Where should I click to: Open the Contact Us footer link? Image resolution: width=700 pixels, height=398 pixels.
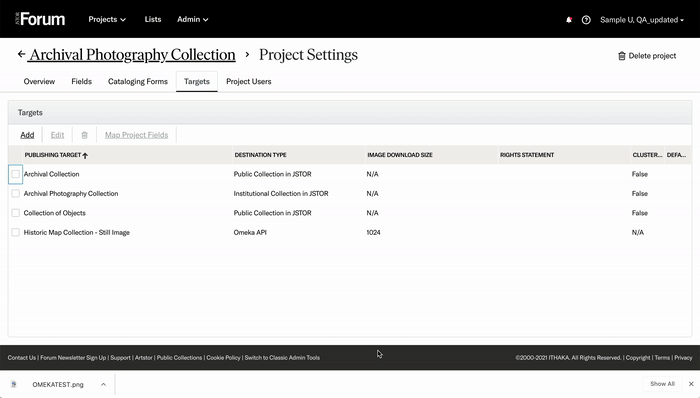21,357
